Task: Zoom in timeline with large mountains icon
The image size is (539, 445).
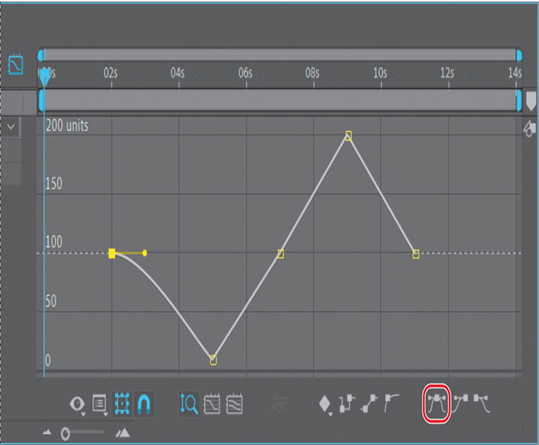Action: (123, 433)
